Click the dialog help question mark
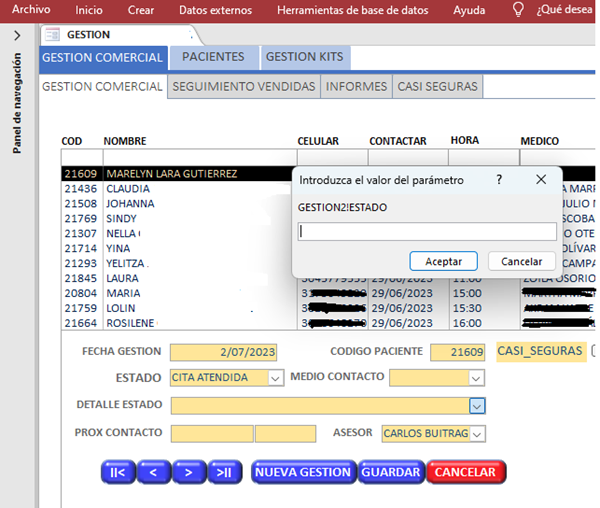Image resolution: width=600 pixels, height=508 pixels. click(x=499, y=179)
